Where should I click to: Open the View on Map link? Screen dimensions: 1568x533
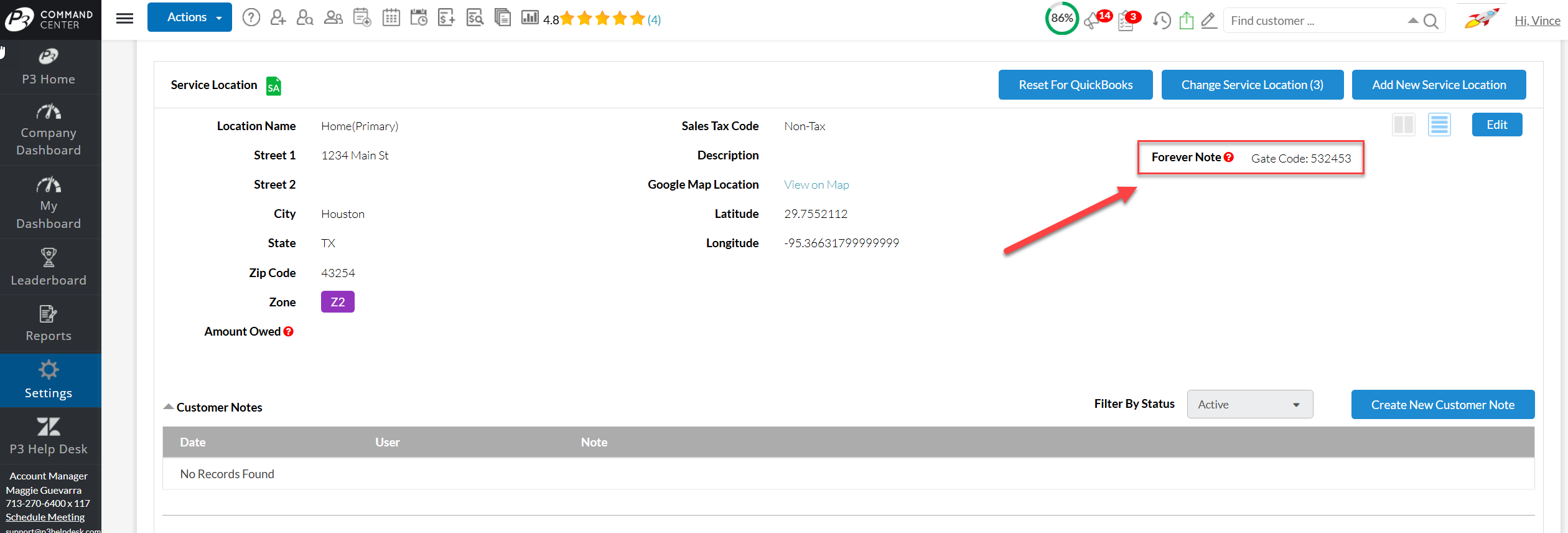click(816, 185)
